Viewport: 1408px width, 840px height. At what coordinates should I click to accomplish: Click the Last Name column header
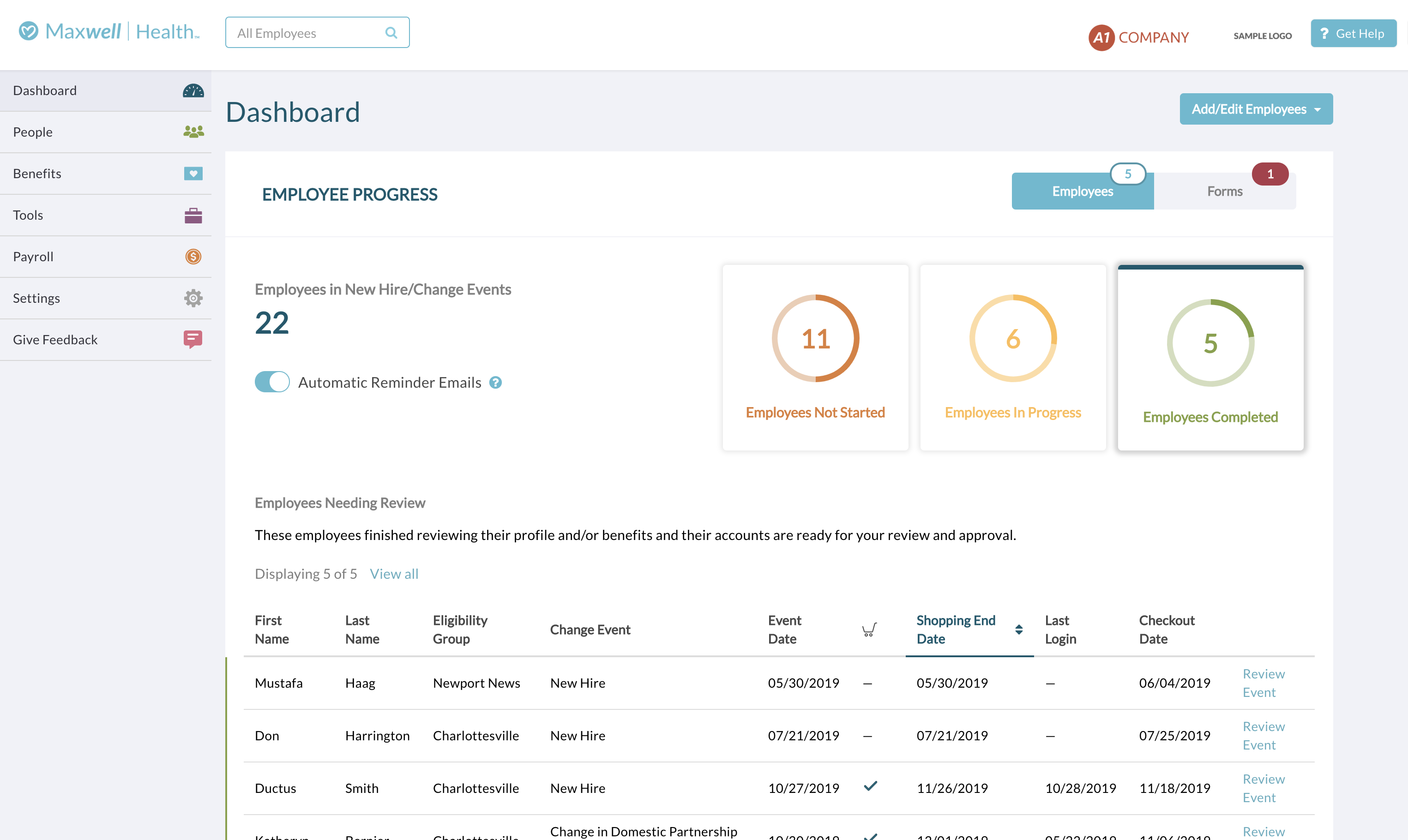click(x=362, y=630)
